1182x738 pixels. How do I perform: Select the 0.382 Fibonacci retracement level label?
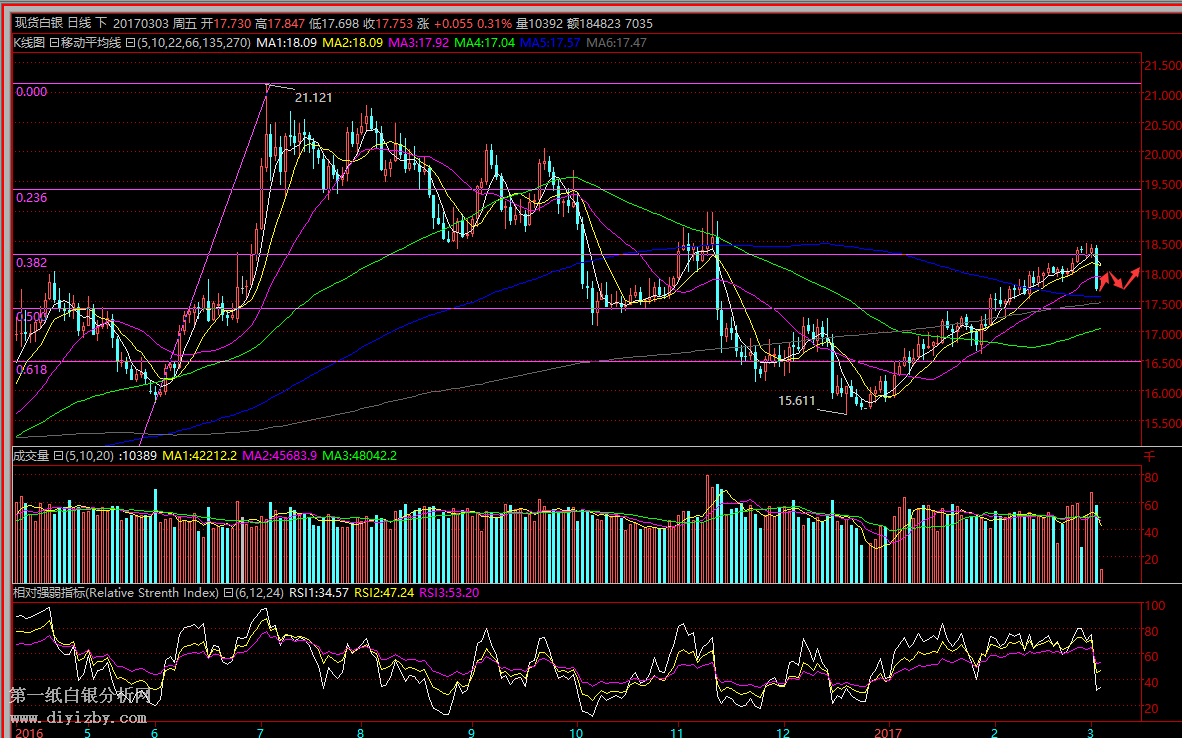click(x=31, y=262)
